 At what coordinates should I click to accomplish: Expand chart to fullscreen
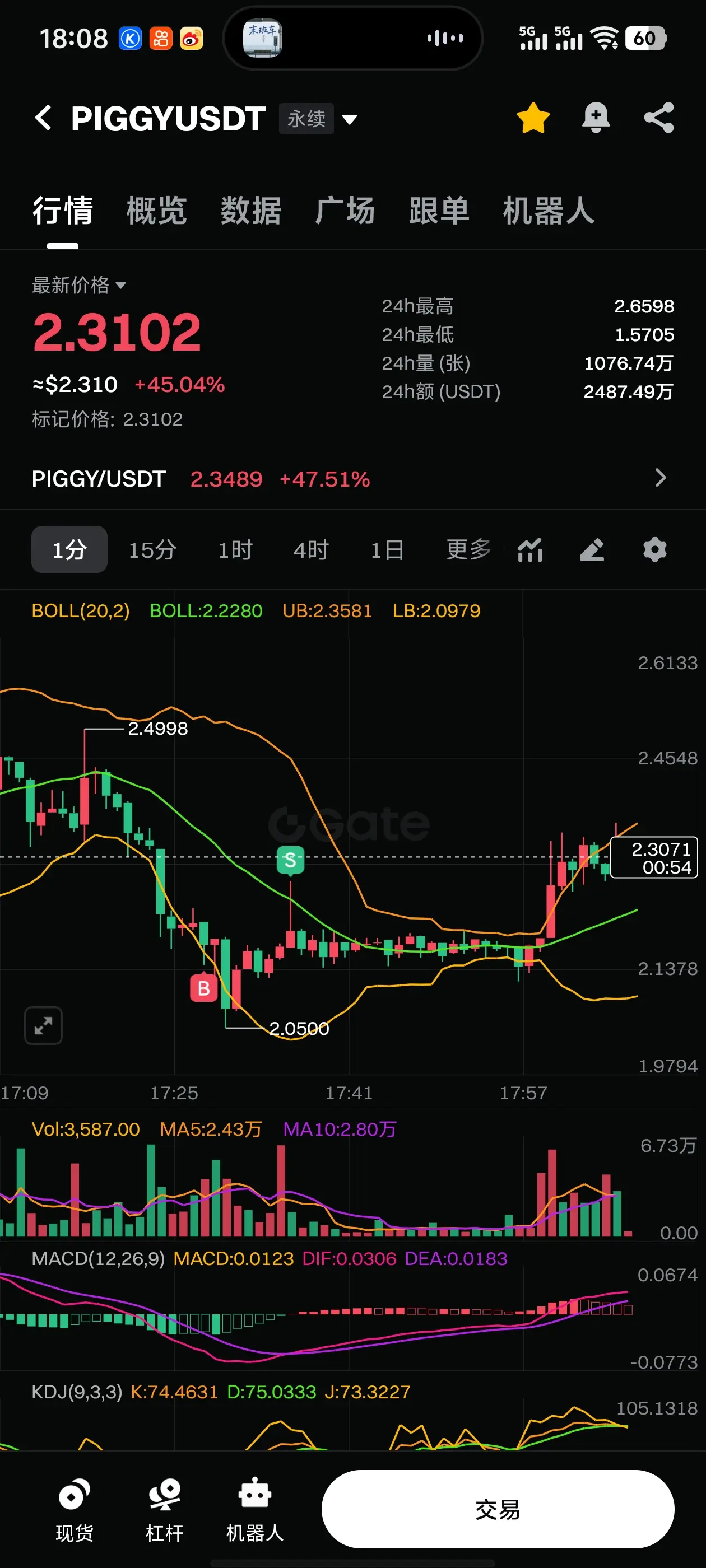[43, 1026]
